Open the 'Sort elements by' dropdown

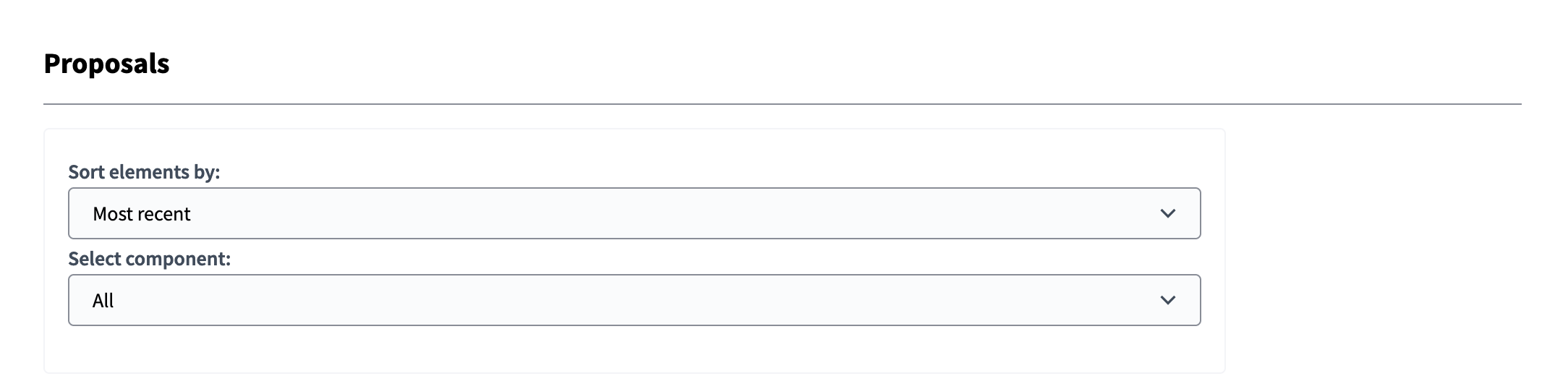pyautogui.click(x=634, y=213)
